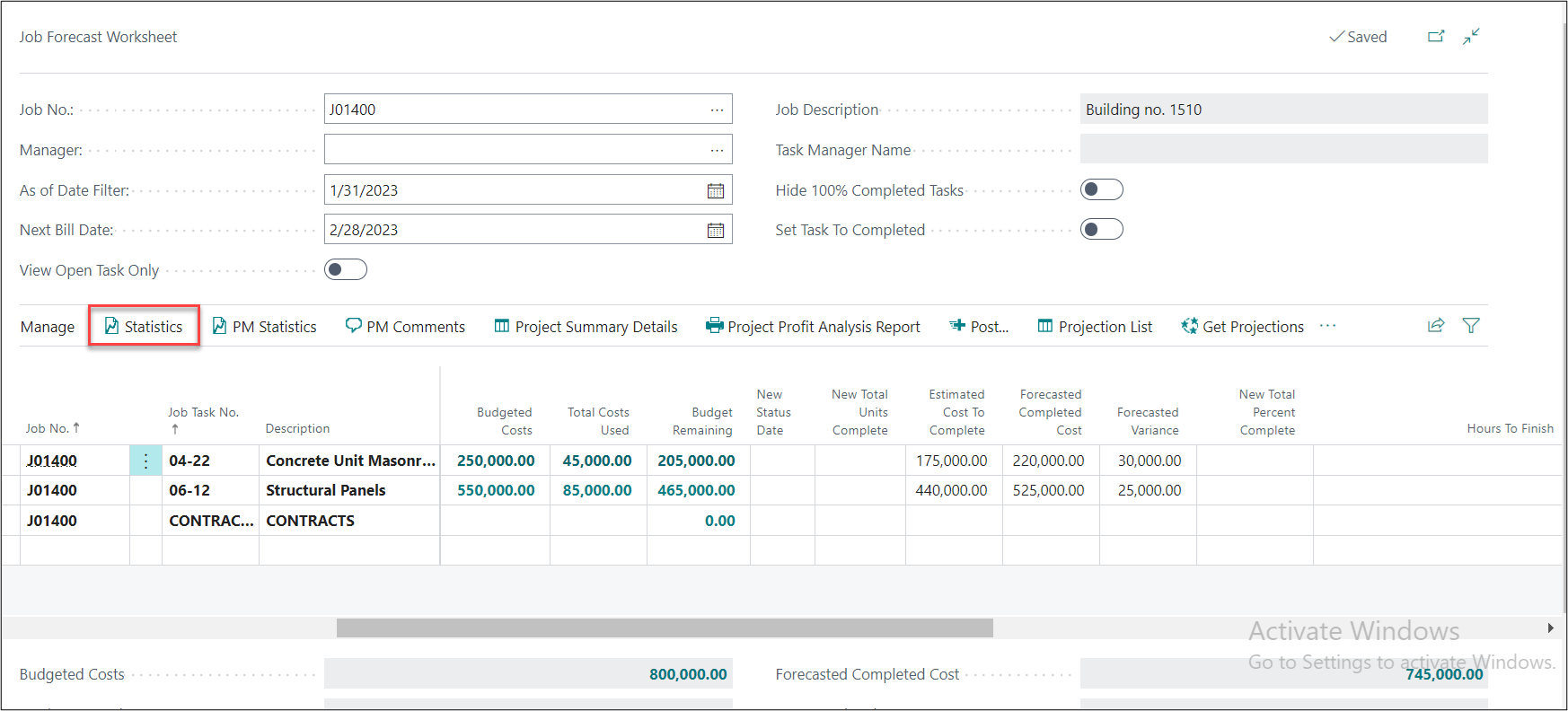Open the Job No. lookup ellipsis
Viewport: 1568px width, 711px height.
(717, 110)
